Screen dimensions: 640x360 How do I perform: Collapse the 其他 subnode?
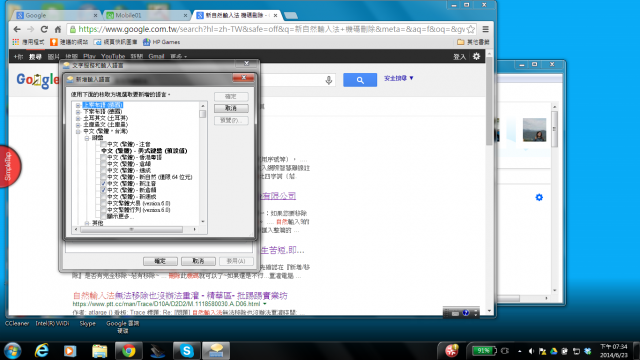pyautogui.click(x=87, y=223)
